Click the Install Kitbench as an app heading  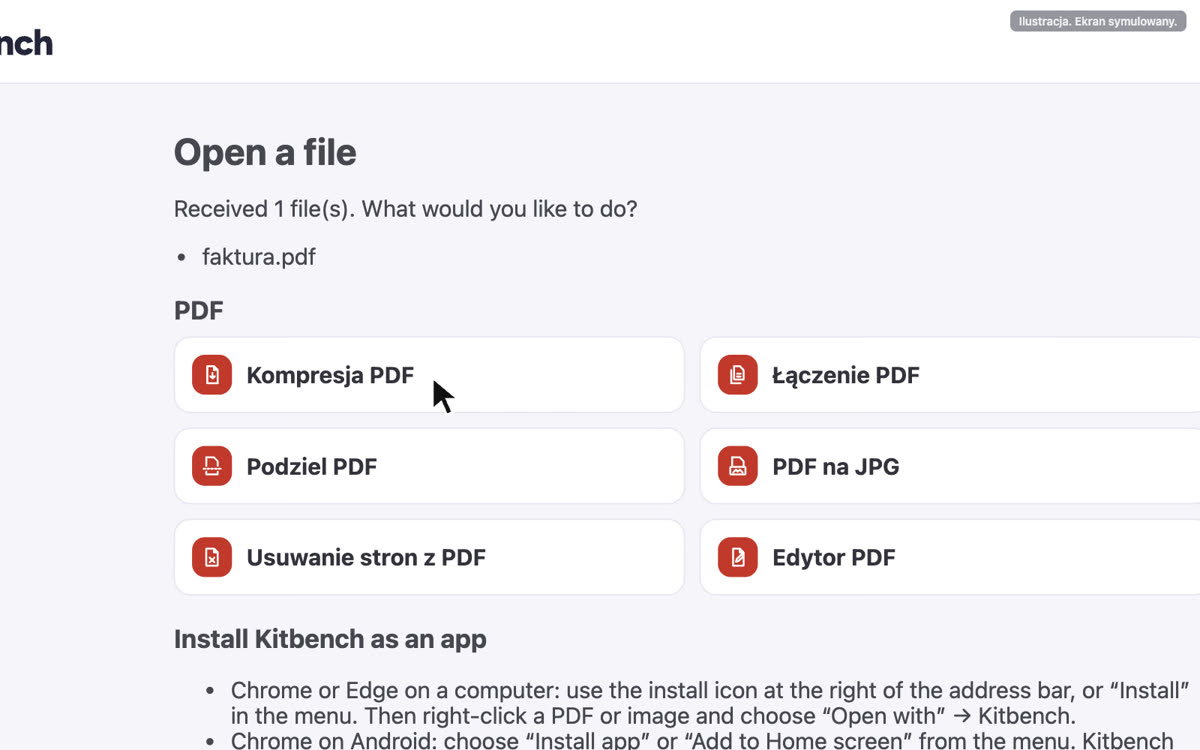[330, 639]
